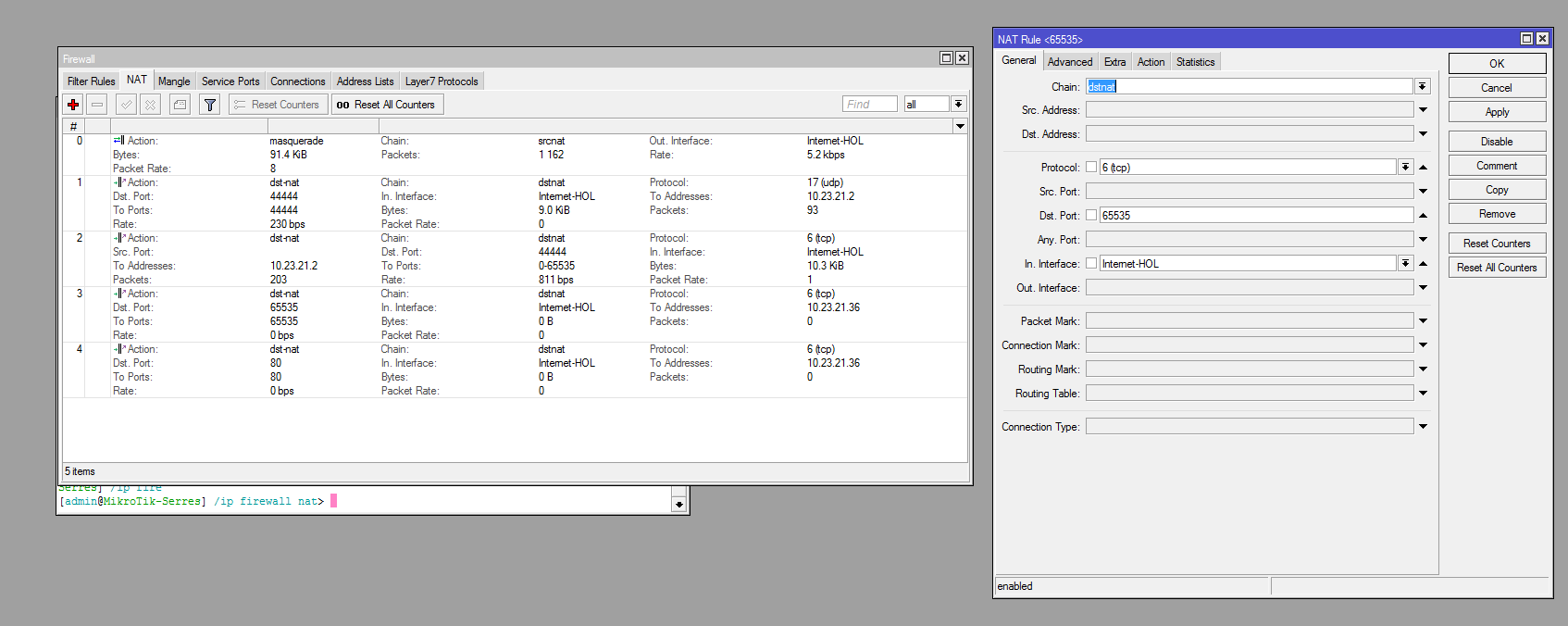
Task: Click Copy button
Action: pyautogui.click(x=1497, y=189)
